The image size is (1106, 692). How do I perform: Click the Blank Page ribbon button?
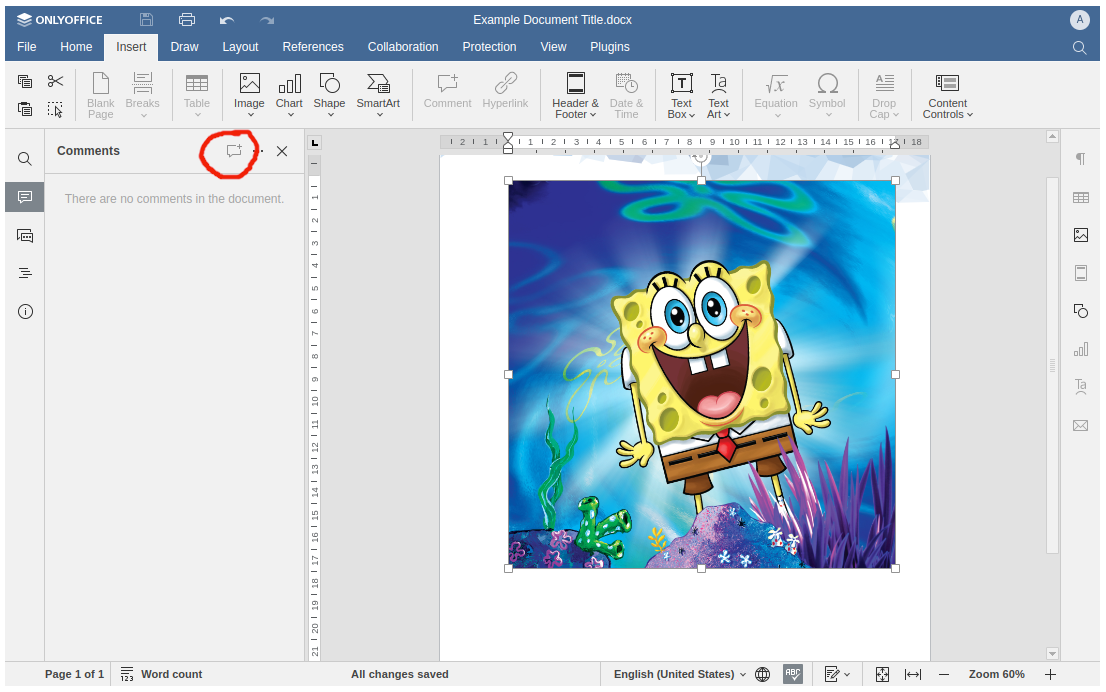101,96
